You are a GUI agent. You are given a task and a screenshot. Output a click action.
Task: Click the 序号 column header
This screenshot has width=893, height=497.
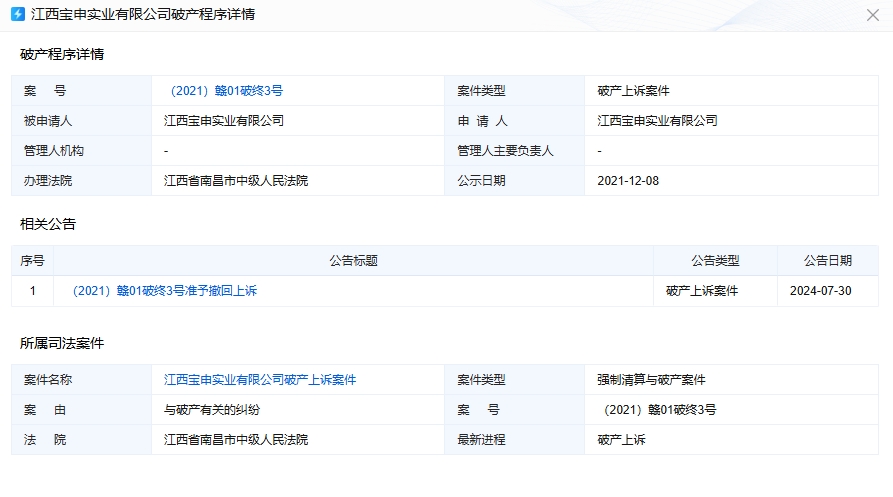coord(32,261)
